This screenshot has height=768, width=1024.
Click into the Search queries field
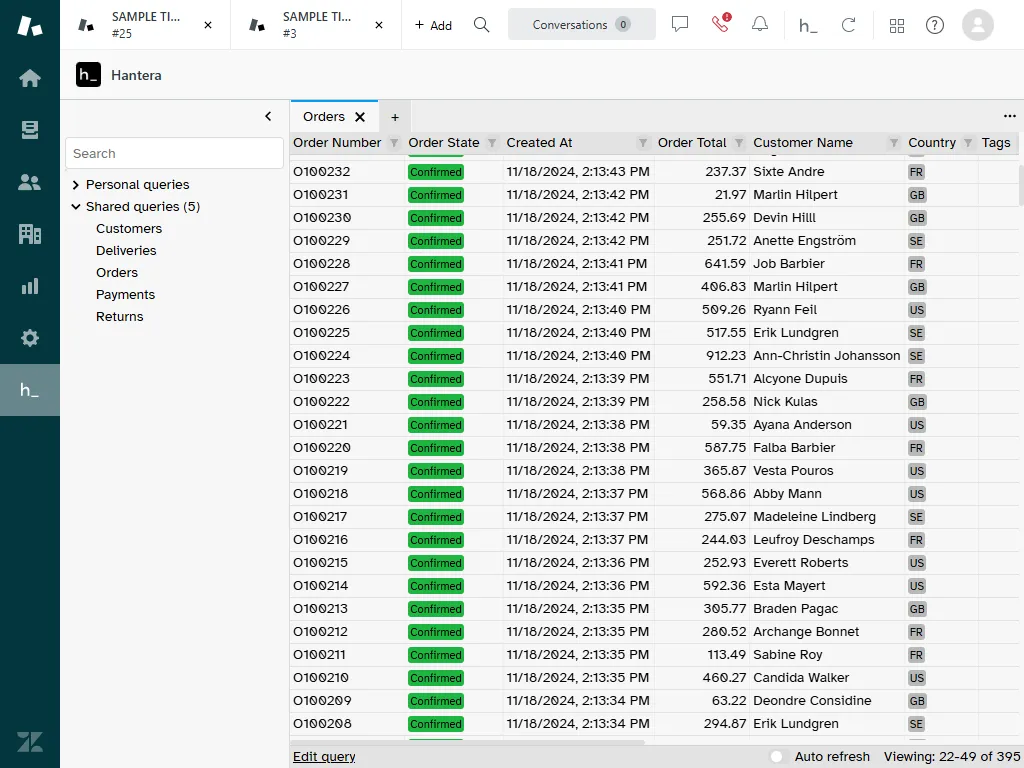[174, 153]
